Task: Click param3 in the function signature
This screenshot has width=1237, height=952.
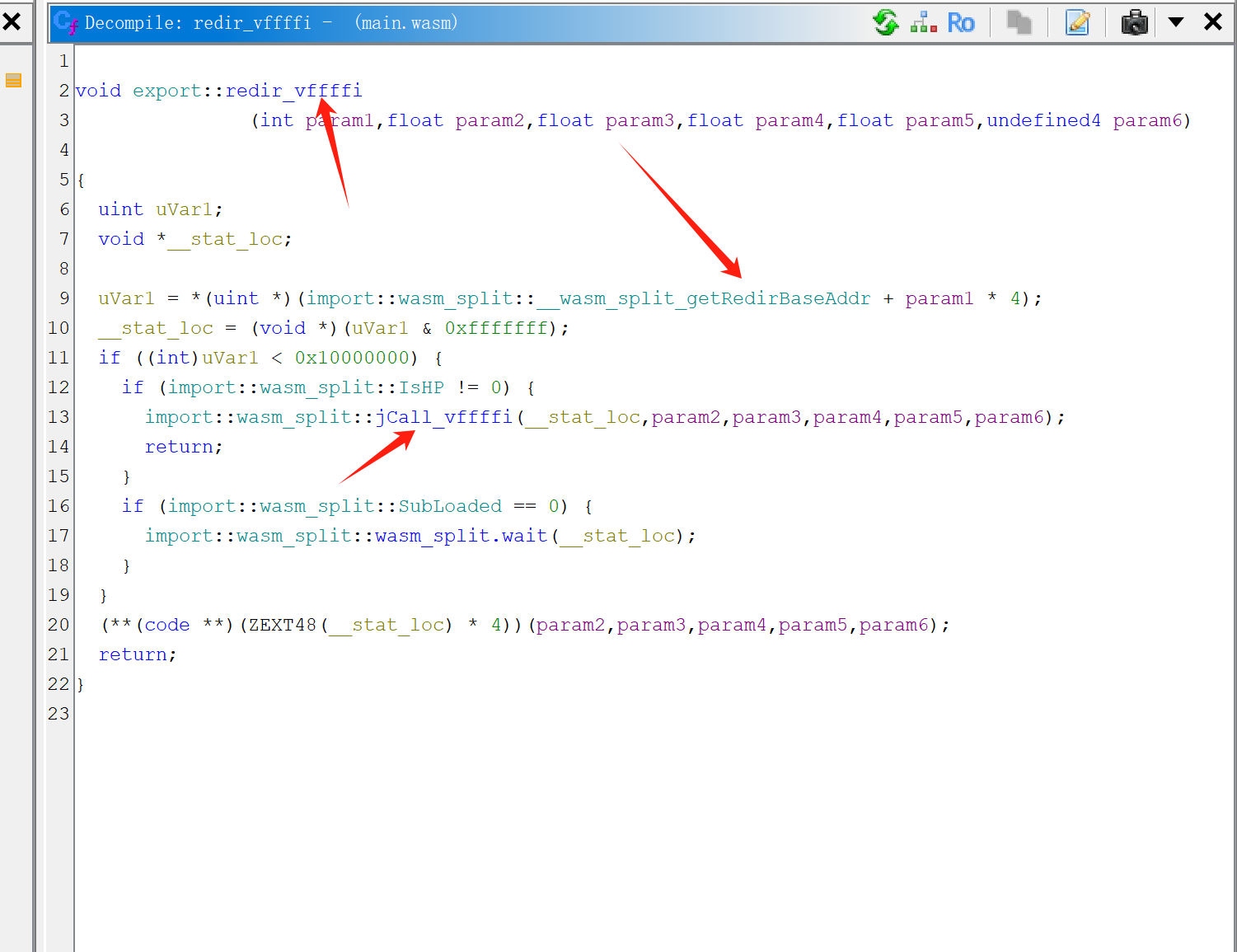Action: click(640, 120)
